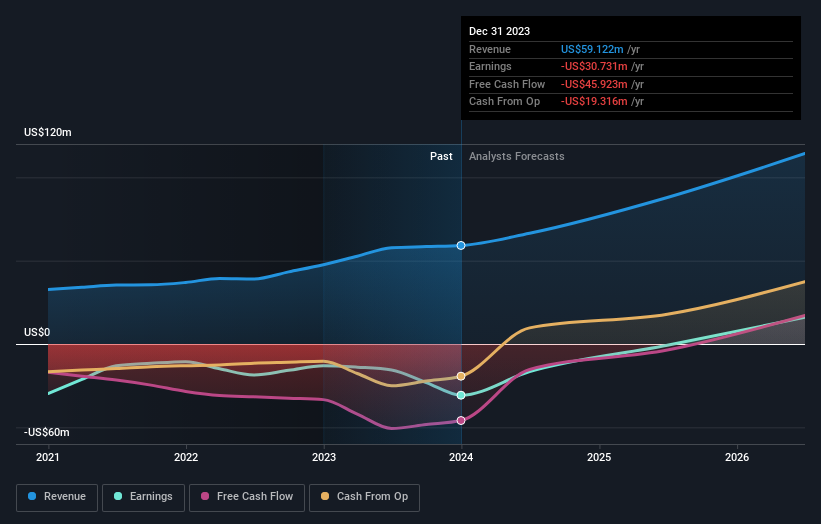Click the 2024 x-axis label

[x=461, y=457]
